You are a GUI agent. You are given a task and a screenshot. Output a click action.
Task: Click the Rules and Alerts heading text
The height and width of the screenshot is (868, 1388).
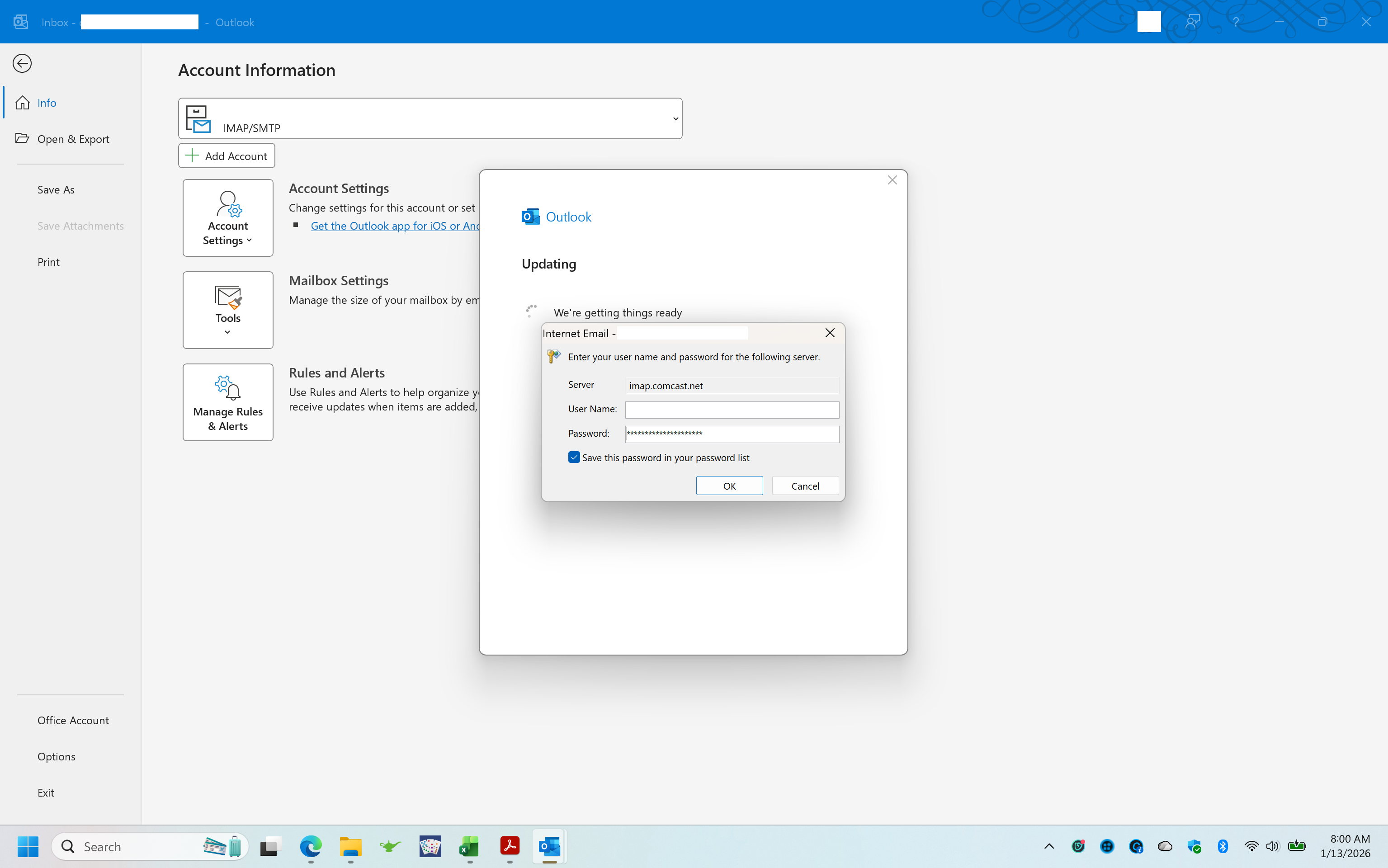[337, 373]
